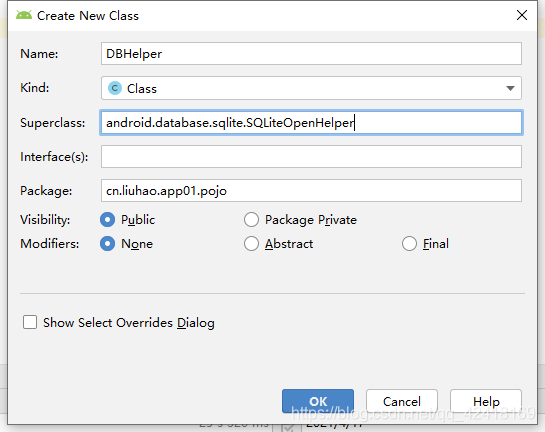Click the Class kind icon
This screenshot has height=432, width=545.
coord(115,88)
